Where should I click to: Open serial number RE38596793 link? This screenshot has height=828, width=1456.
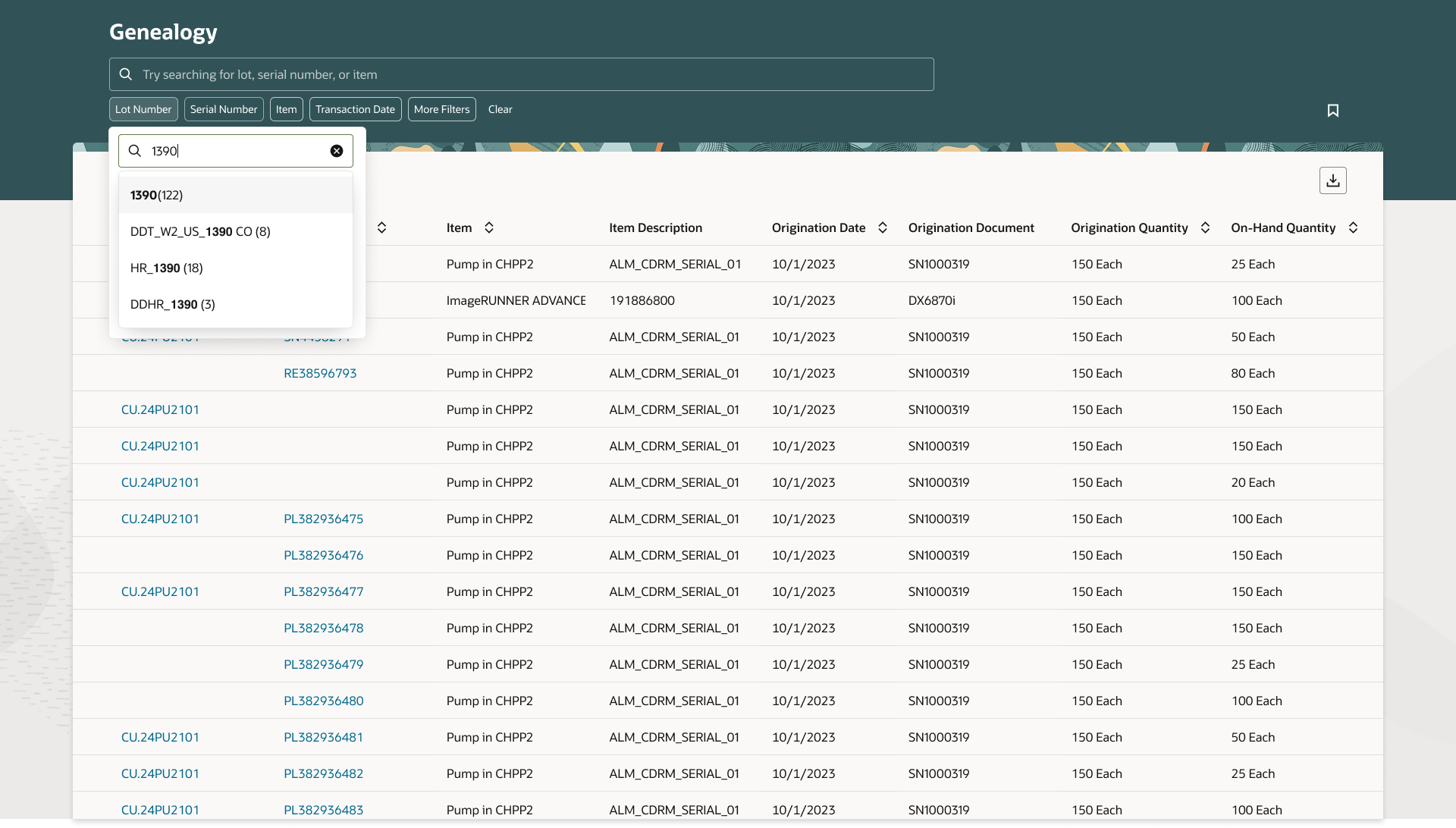click(x=320, y=373)
